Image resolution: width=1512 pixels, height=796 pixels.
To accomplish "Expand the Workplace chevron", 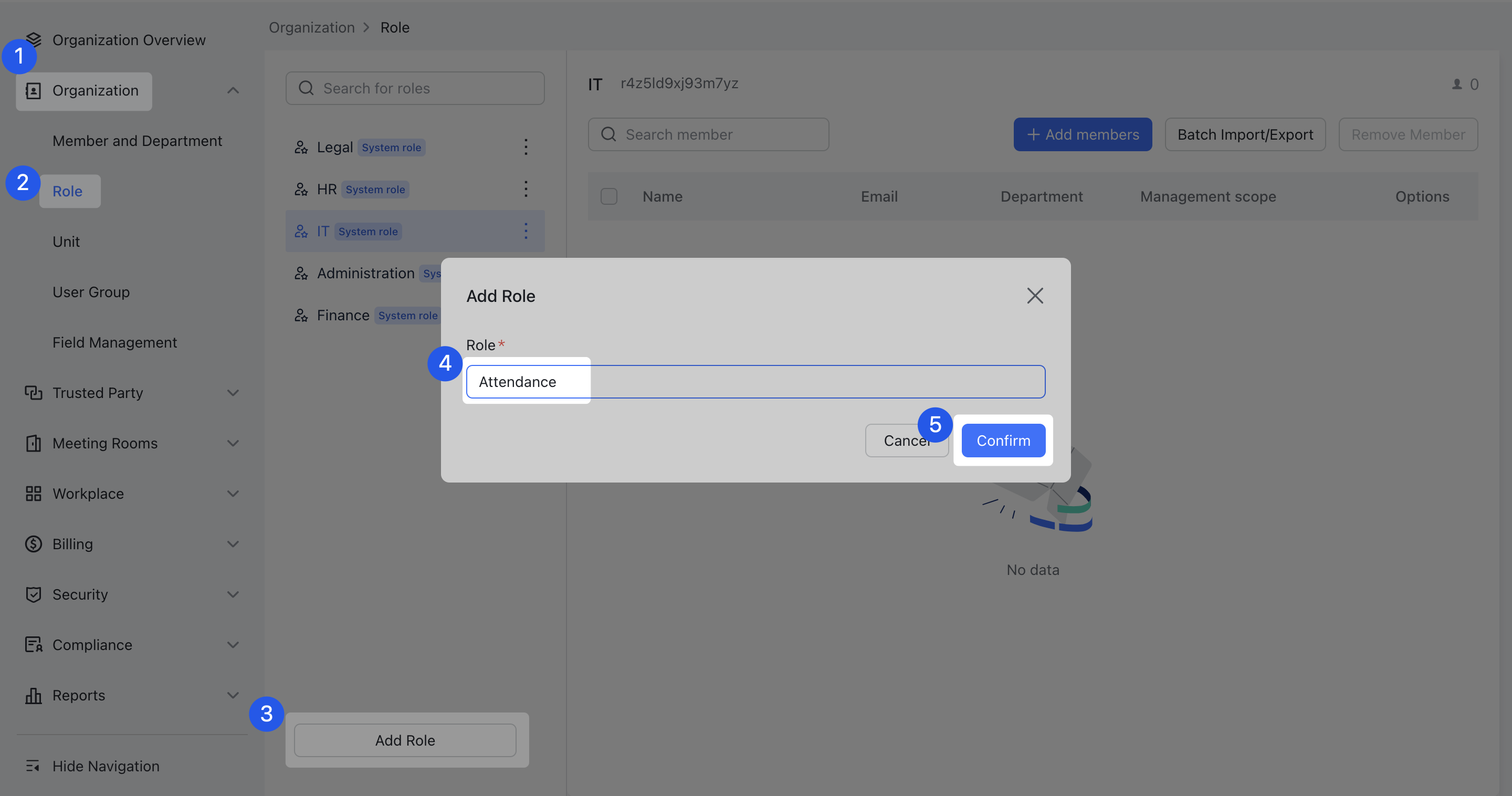I will pyautogui.click(x=233, y=494).
